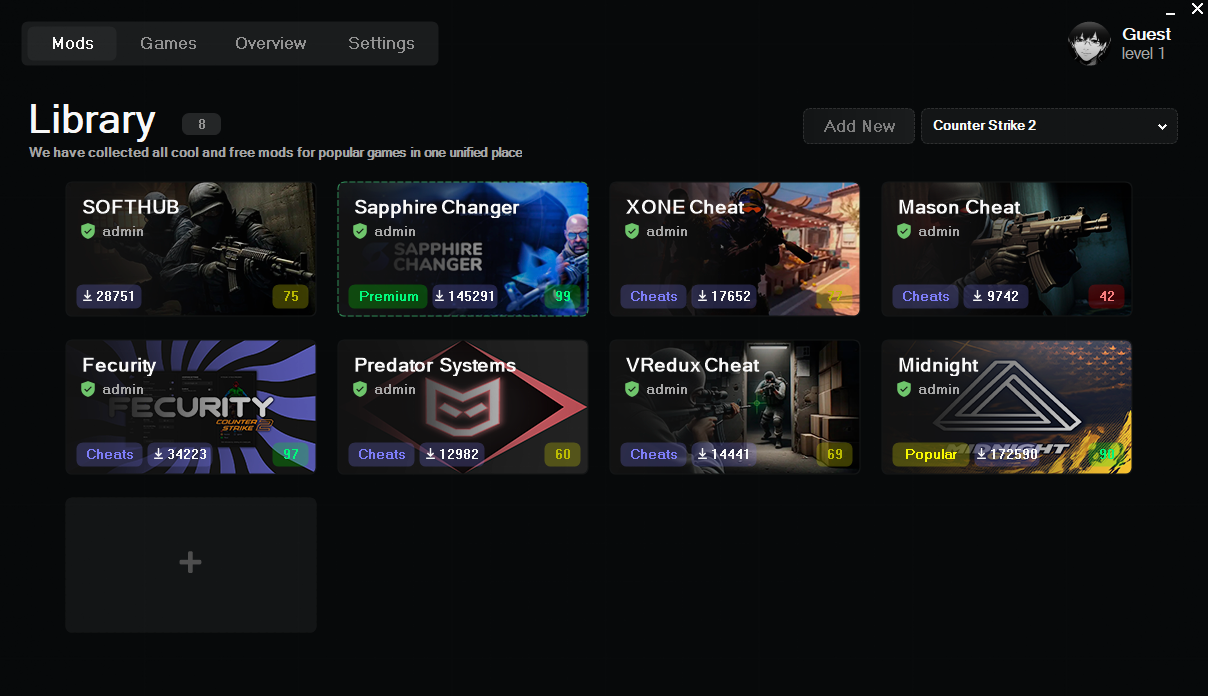This screenshot has height=696, width=1208.
Task: Click the 97 rating badge on Fecurity
Action: pos(291,454)
